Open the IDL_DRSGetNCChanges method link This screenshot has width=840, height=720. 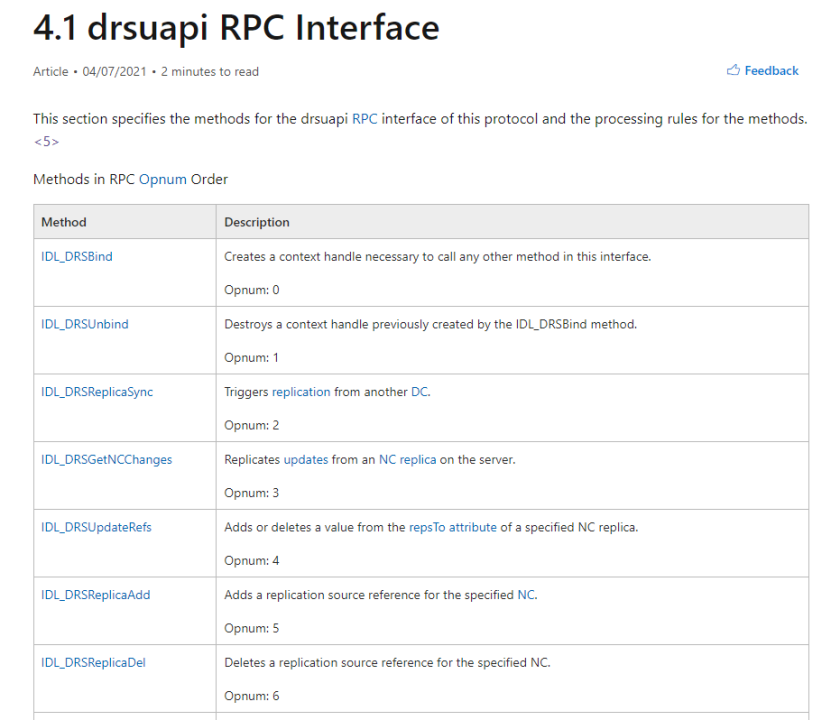(x=106, y=460)
